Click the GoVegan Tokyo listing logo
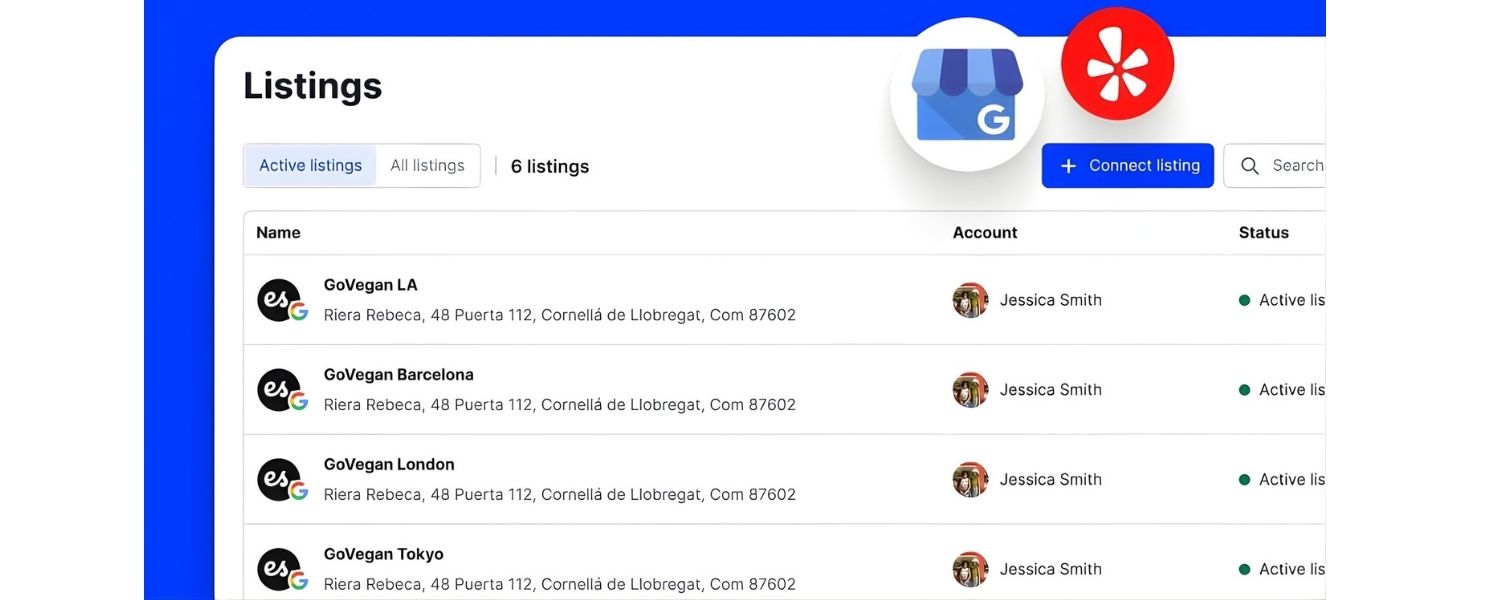1500x600 pixels. point(279,569)
